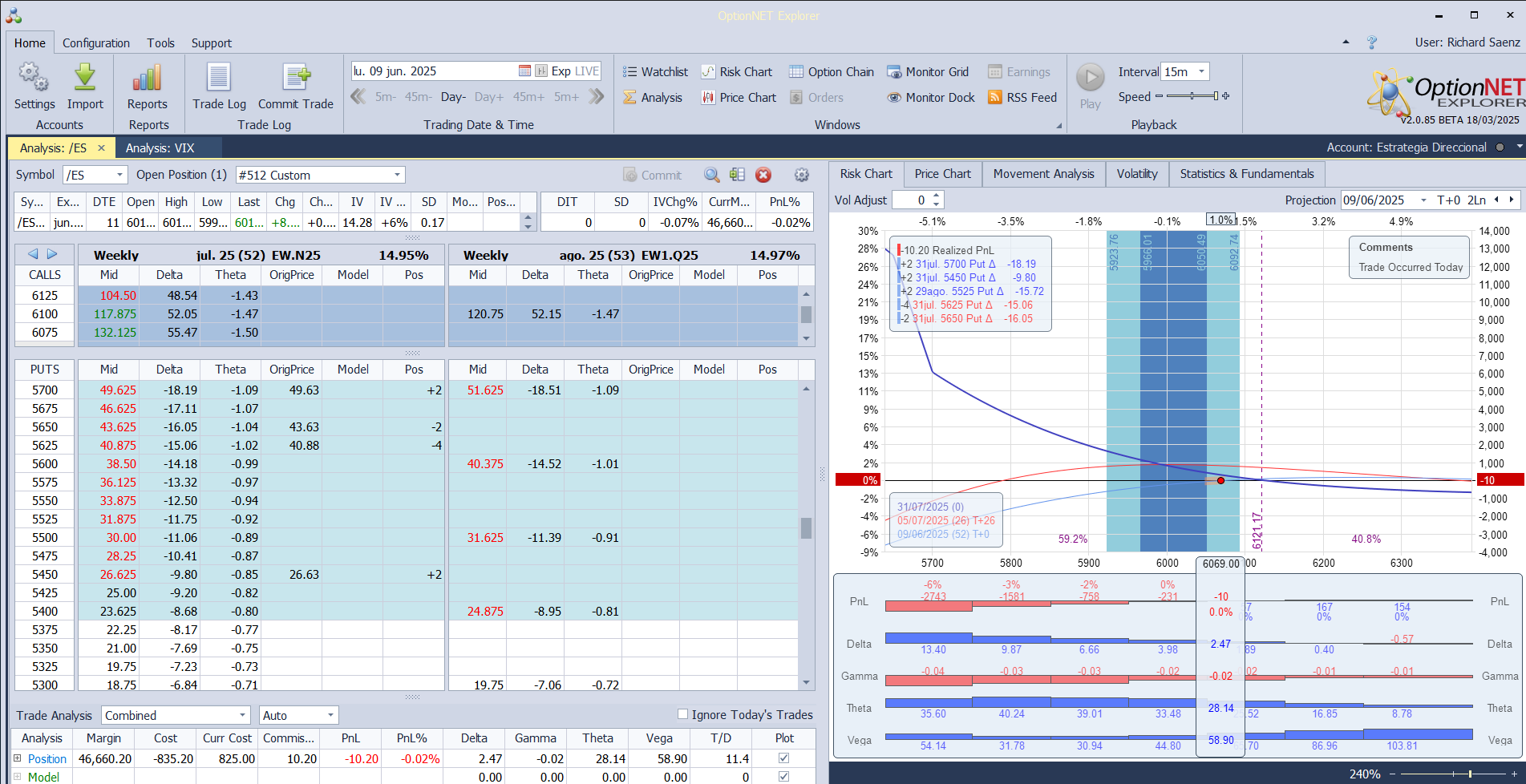
Task: Click the magnifier search icon beside Commit
Action: pyautogui.click(x=711, y=175)
